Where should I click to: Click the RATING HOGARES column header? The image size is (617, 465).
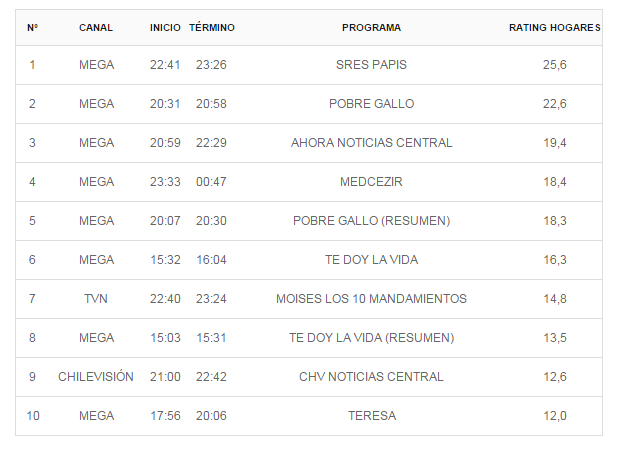coord(554,28)
